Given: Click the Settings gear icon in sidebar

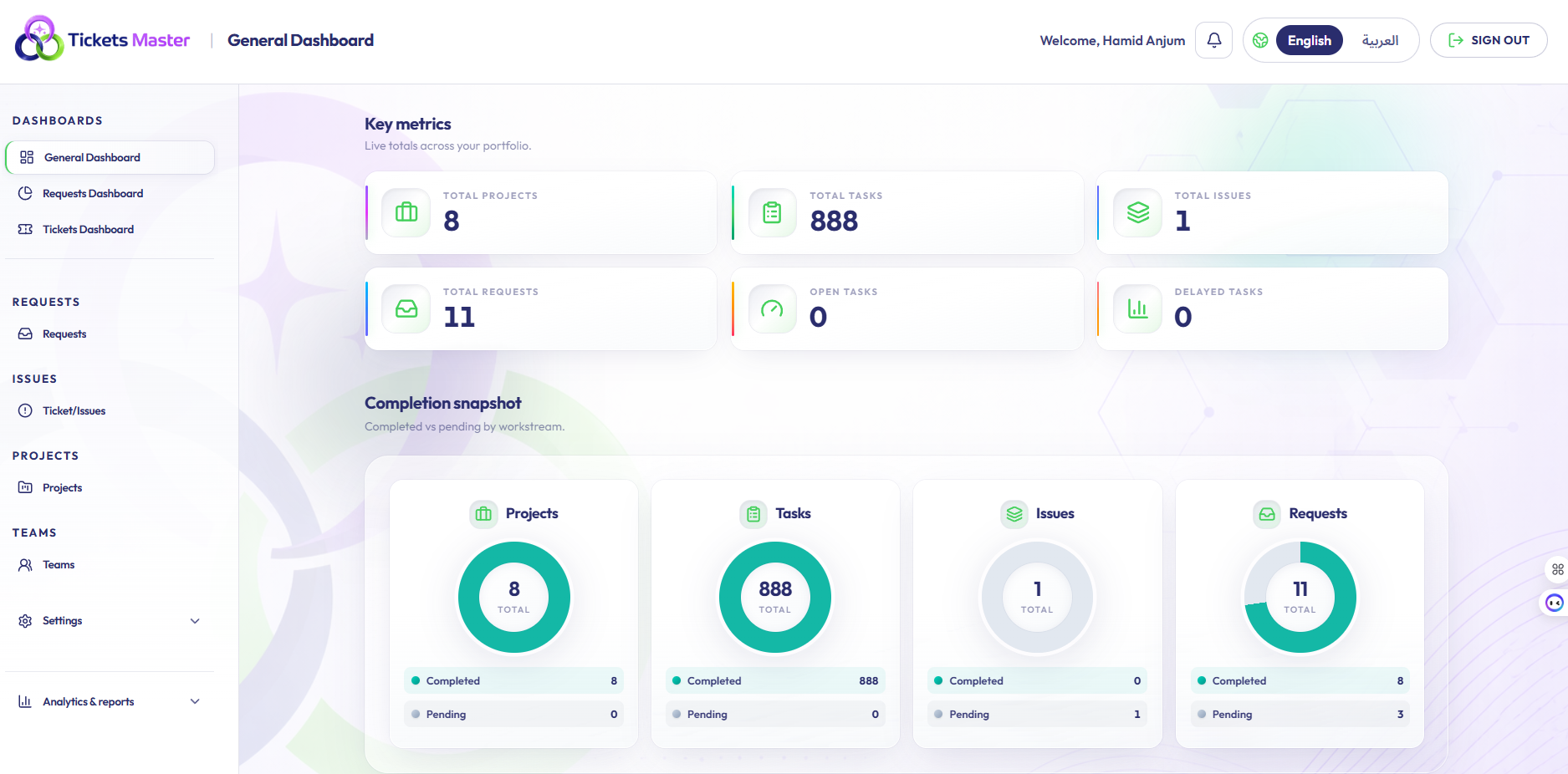Looking at the screenshot, I should [25, 621].
